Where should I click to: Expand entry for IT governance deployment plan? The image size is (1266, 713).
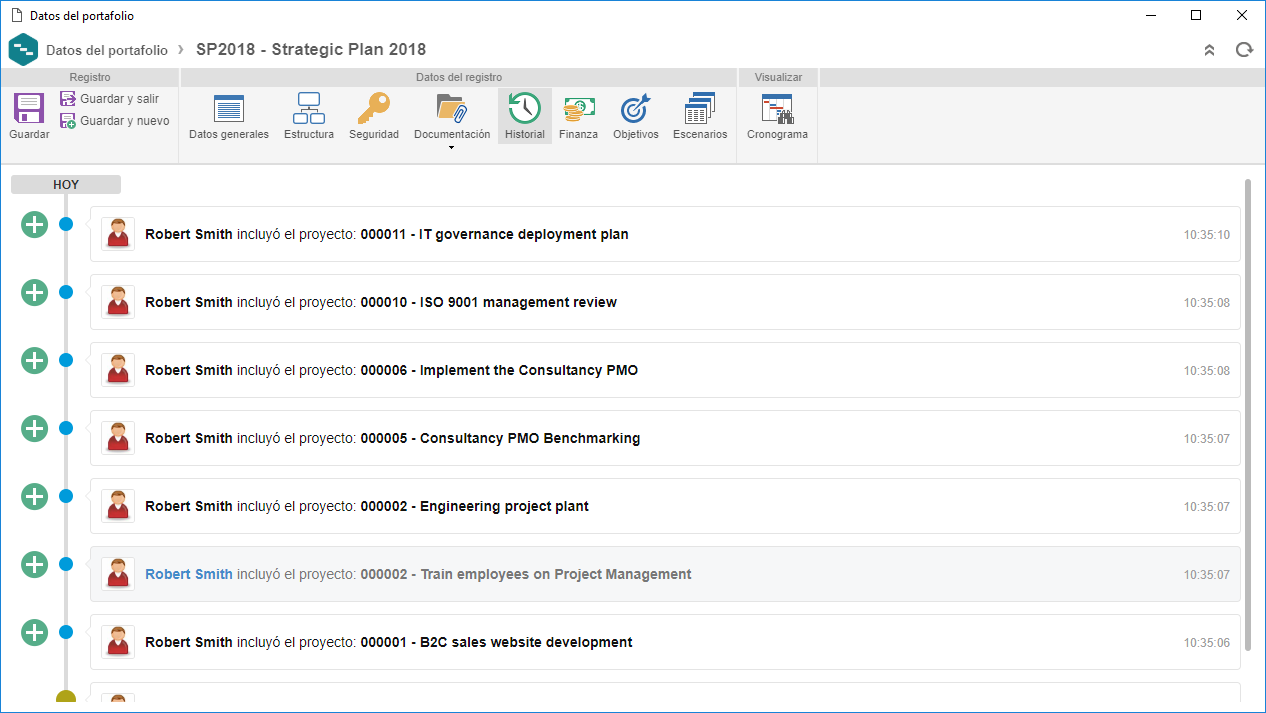35,225
